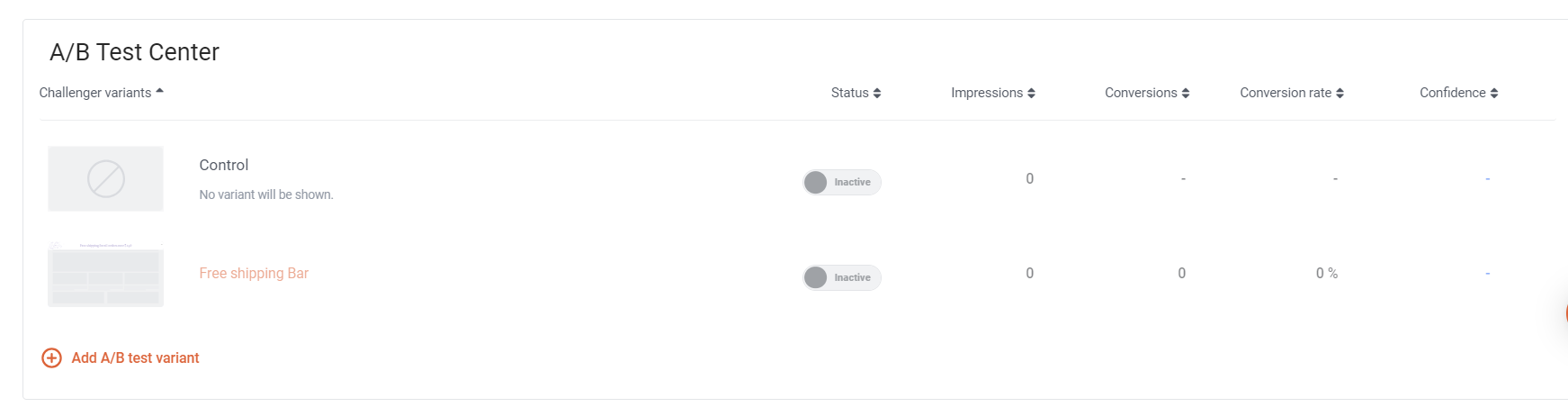Sort by Conversions column label
Viewport: 1568px width, 416px height.
pyautogui.click(x=1141, y=93)
